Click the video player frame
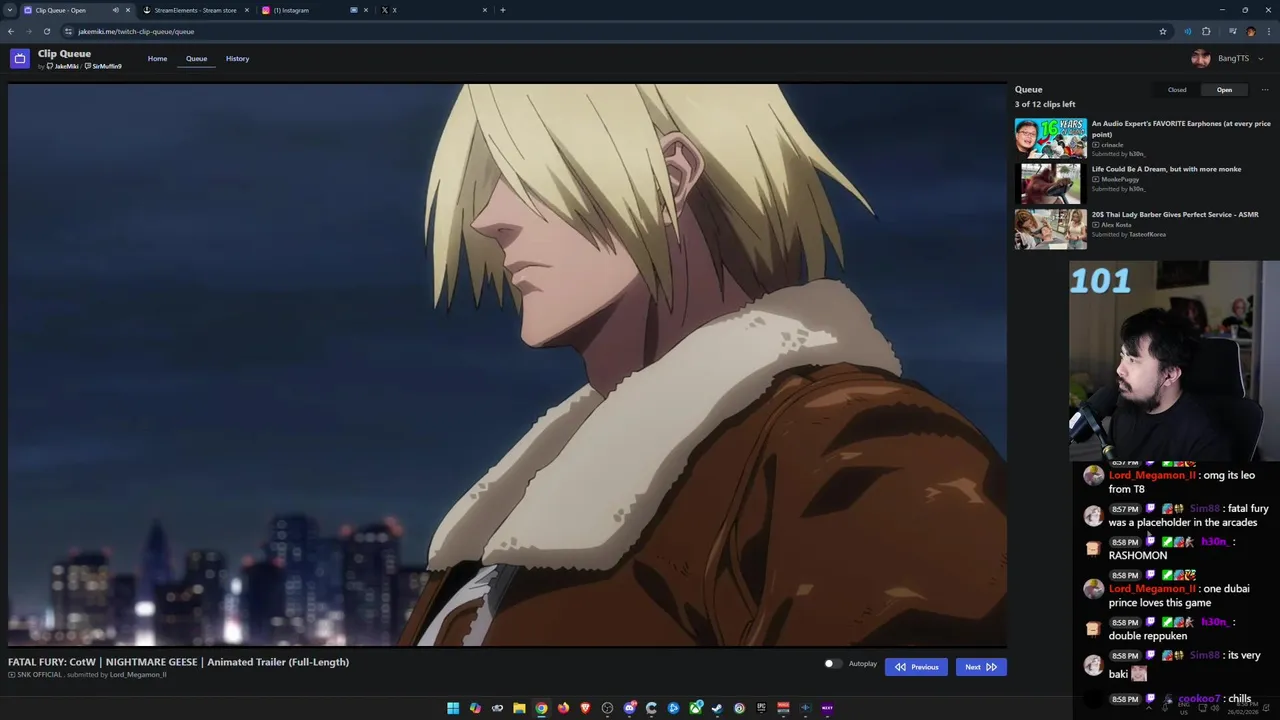 click(x=507, y=365)
